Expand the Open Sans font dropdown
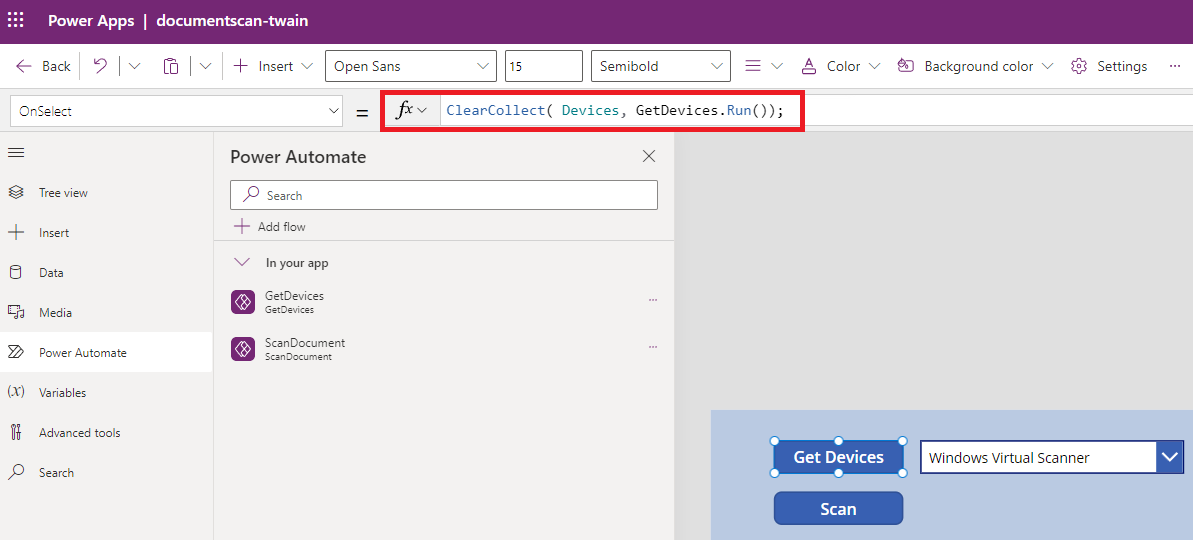The image size is (1193, 540). pyautogui.click(x=410, y=66)
